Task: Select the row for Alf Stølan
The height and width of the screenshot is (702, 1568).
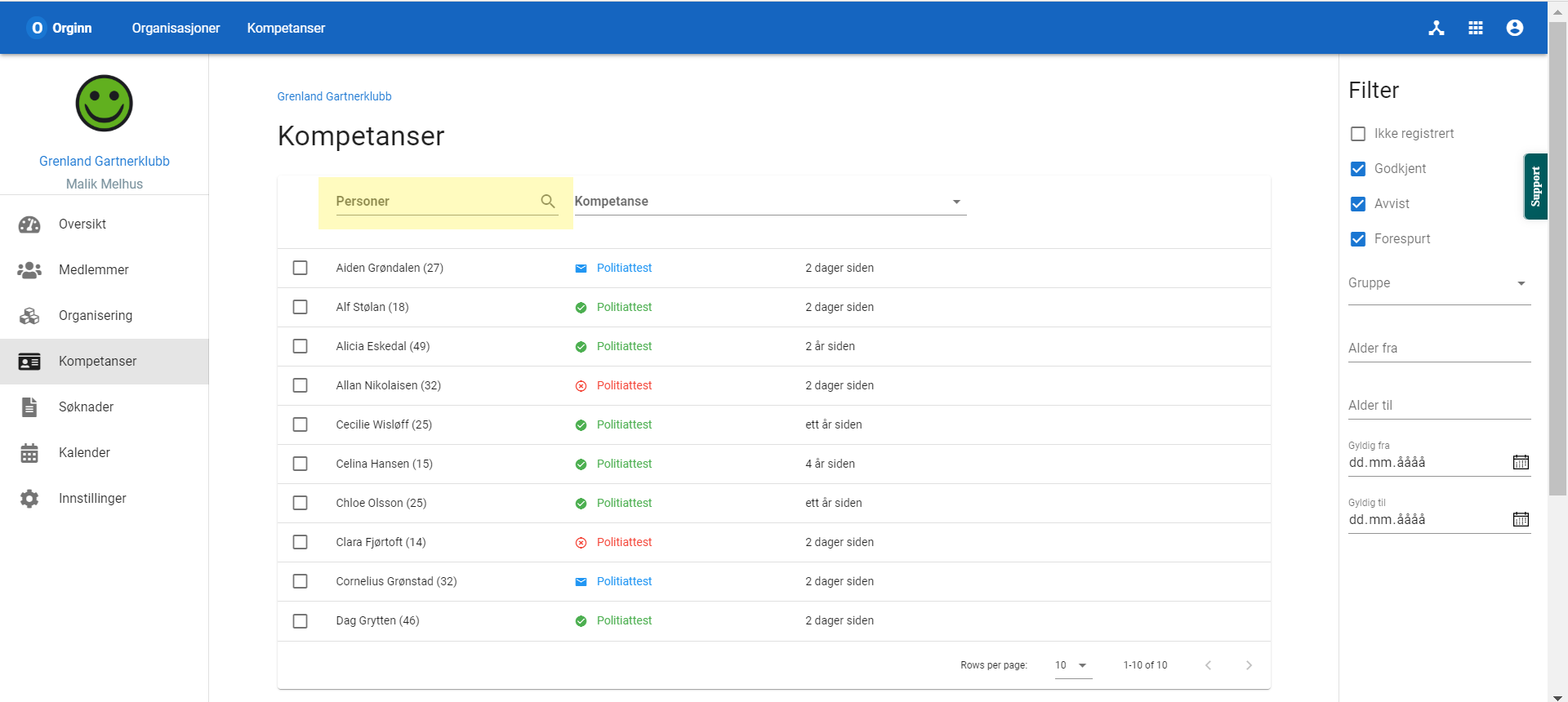Action: (301, 307)
